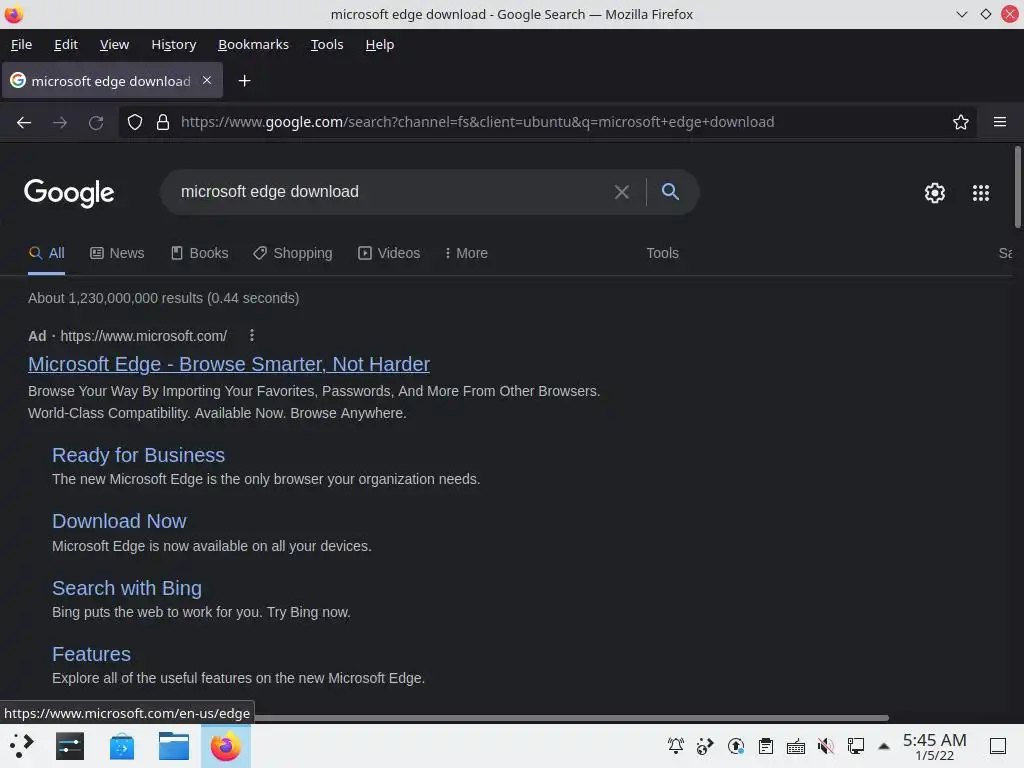The height and width of the screenshot is (768, 1024).
Task: Open the clipboard tray icon
Action: point(766,746)
